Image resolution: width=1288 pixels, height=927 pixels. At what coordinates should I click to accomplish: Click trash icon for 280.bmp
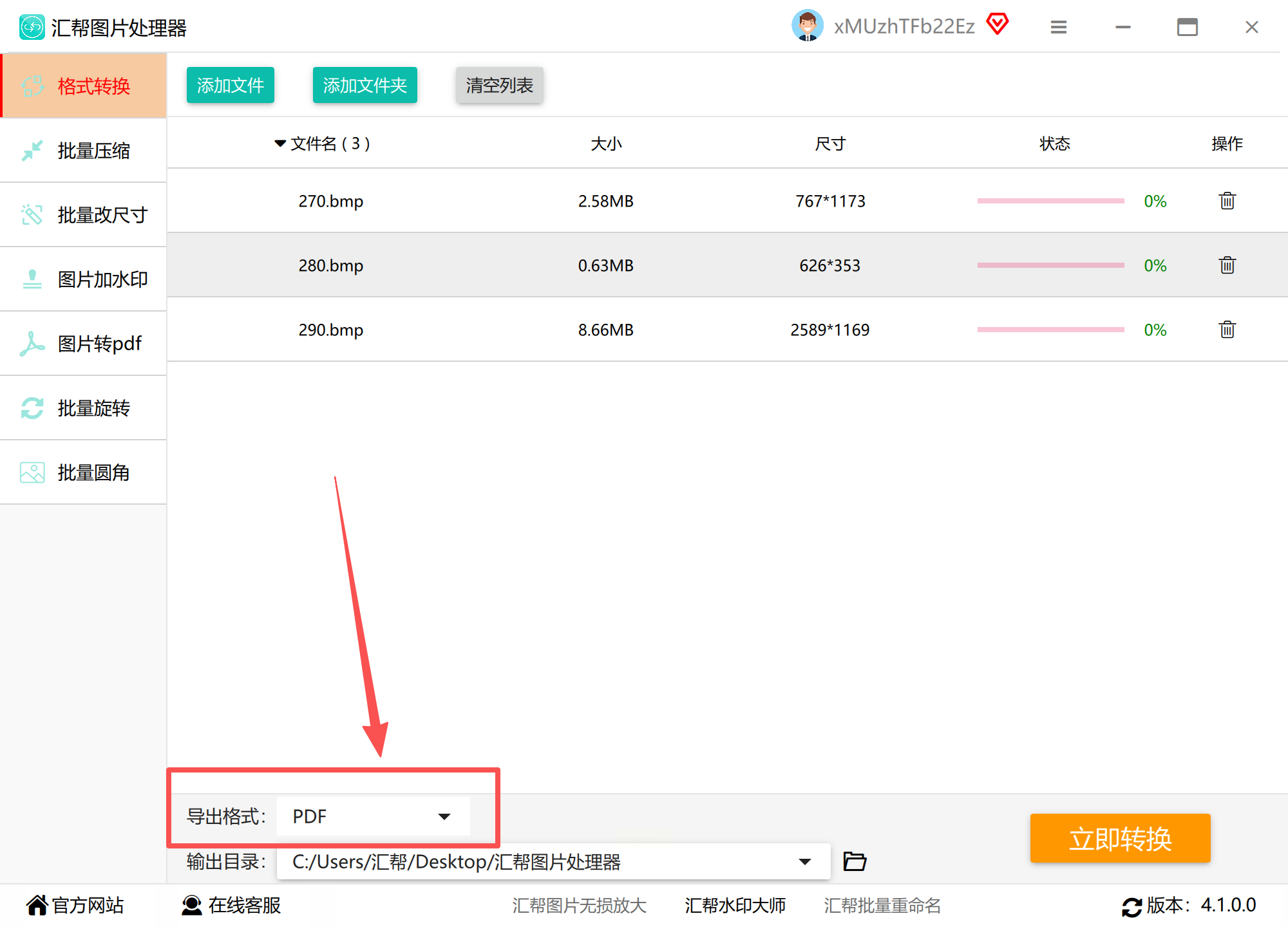[1227, 265]
